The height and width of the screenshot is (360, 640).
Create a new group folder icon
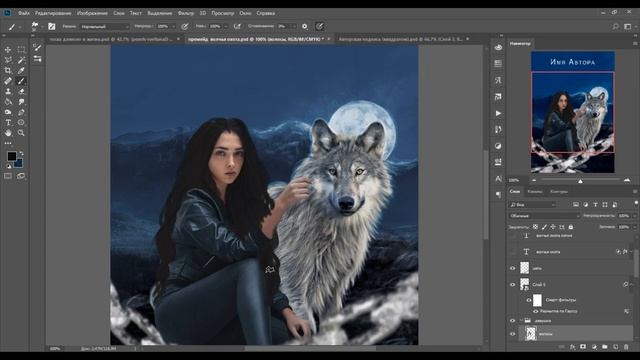click(x=604, y=347)
